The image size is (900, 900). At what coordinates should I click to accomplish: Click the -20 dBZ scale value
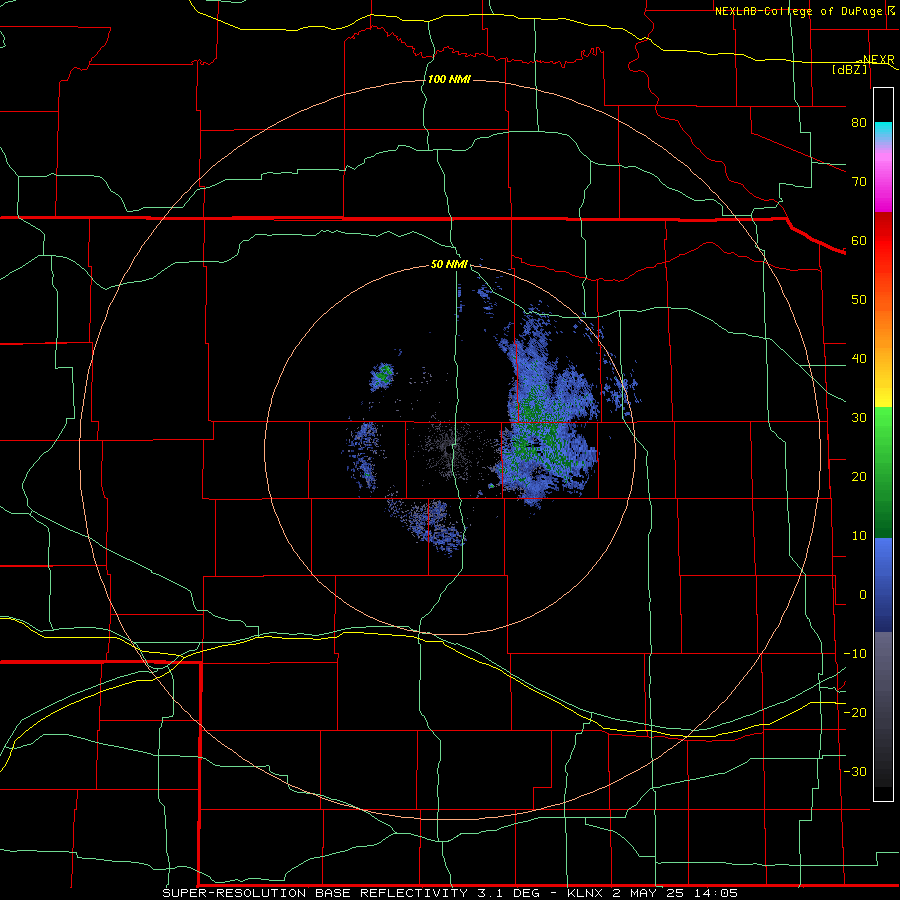(x=855, y=713)
